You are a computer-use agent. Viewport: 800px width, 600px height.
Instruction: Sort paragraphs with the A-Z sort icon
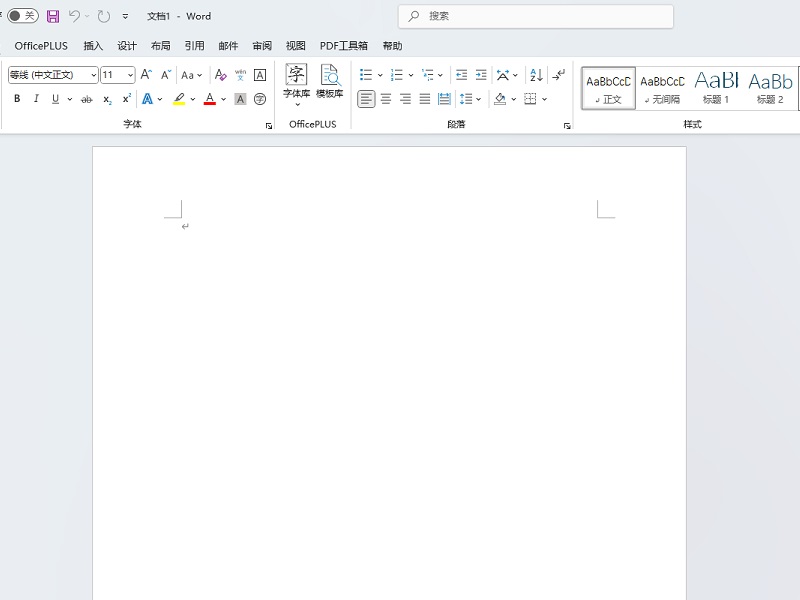point(536,75)
